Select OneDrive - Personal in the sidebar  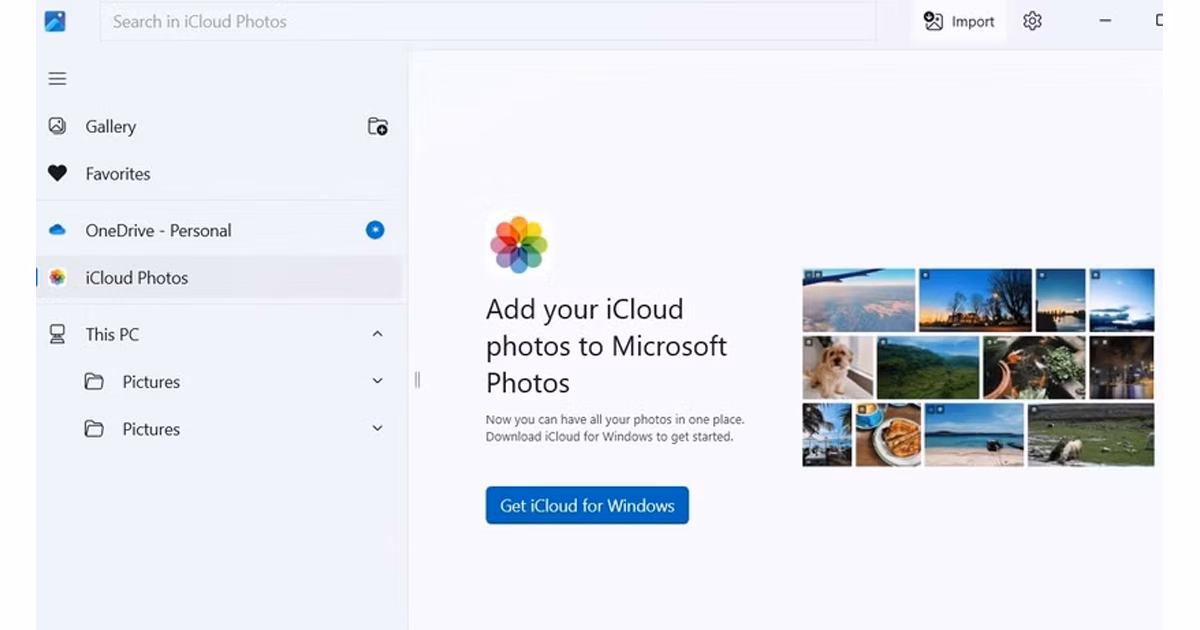(220, 230)
